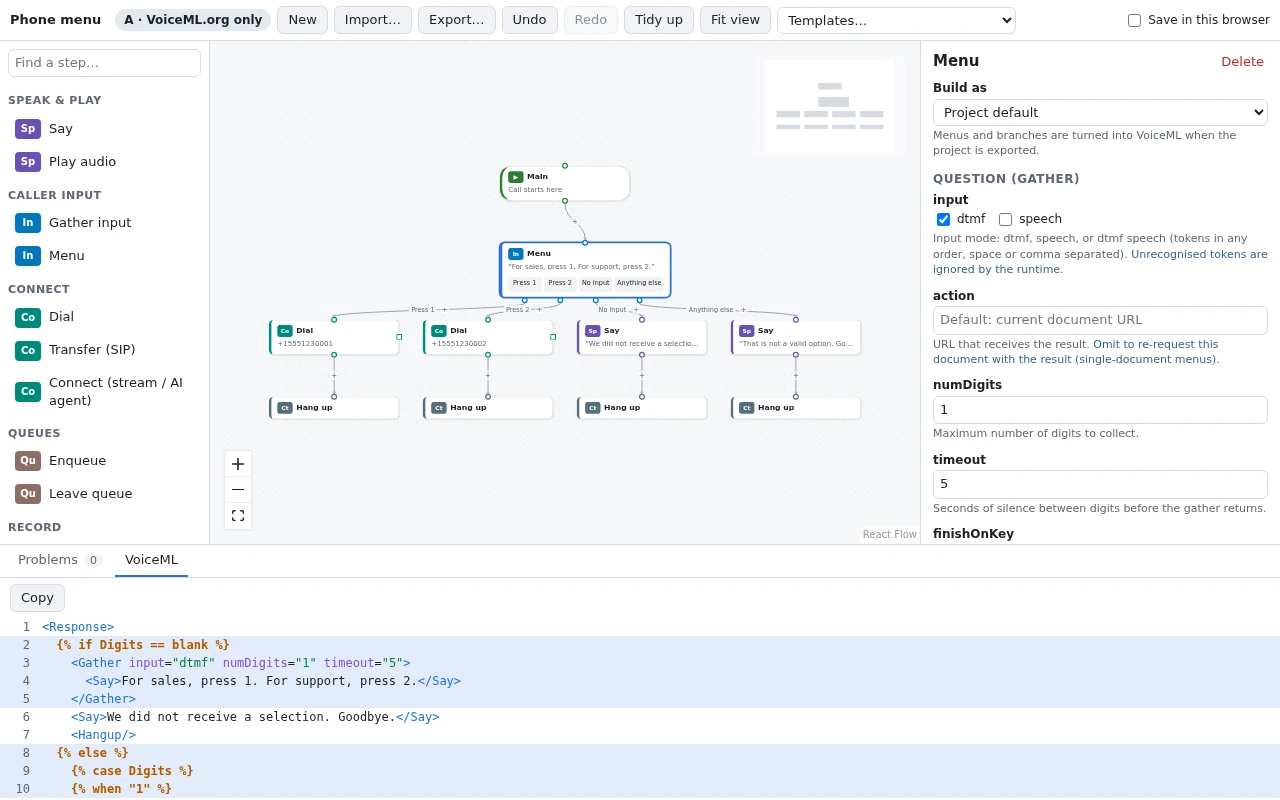Click the "Anything else" chip on Menu node
Viewport: 1280px width, 800px height.
click(639, 283)
